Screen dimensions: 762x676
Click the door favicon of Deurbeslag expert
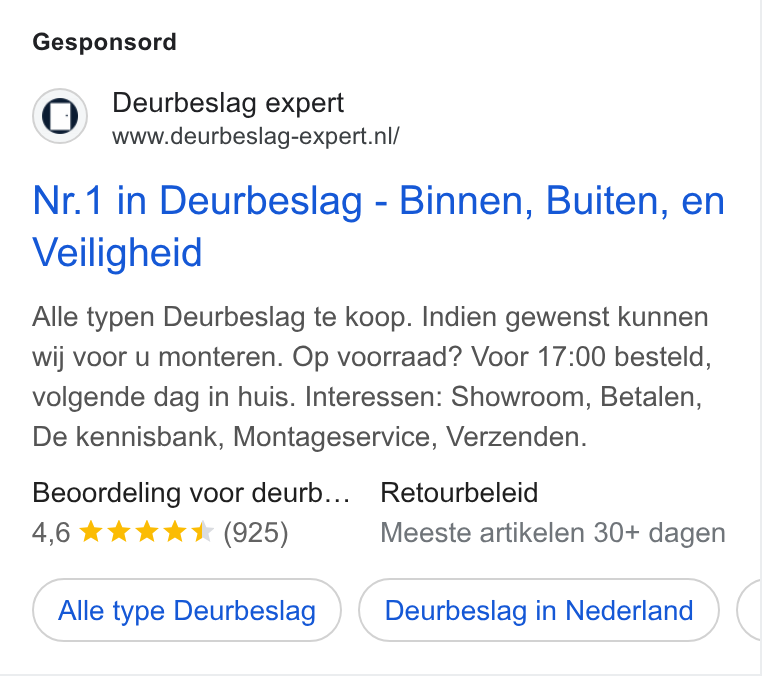[x=60, y=116]
